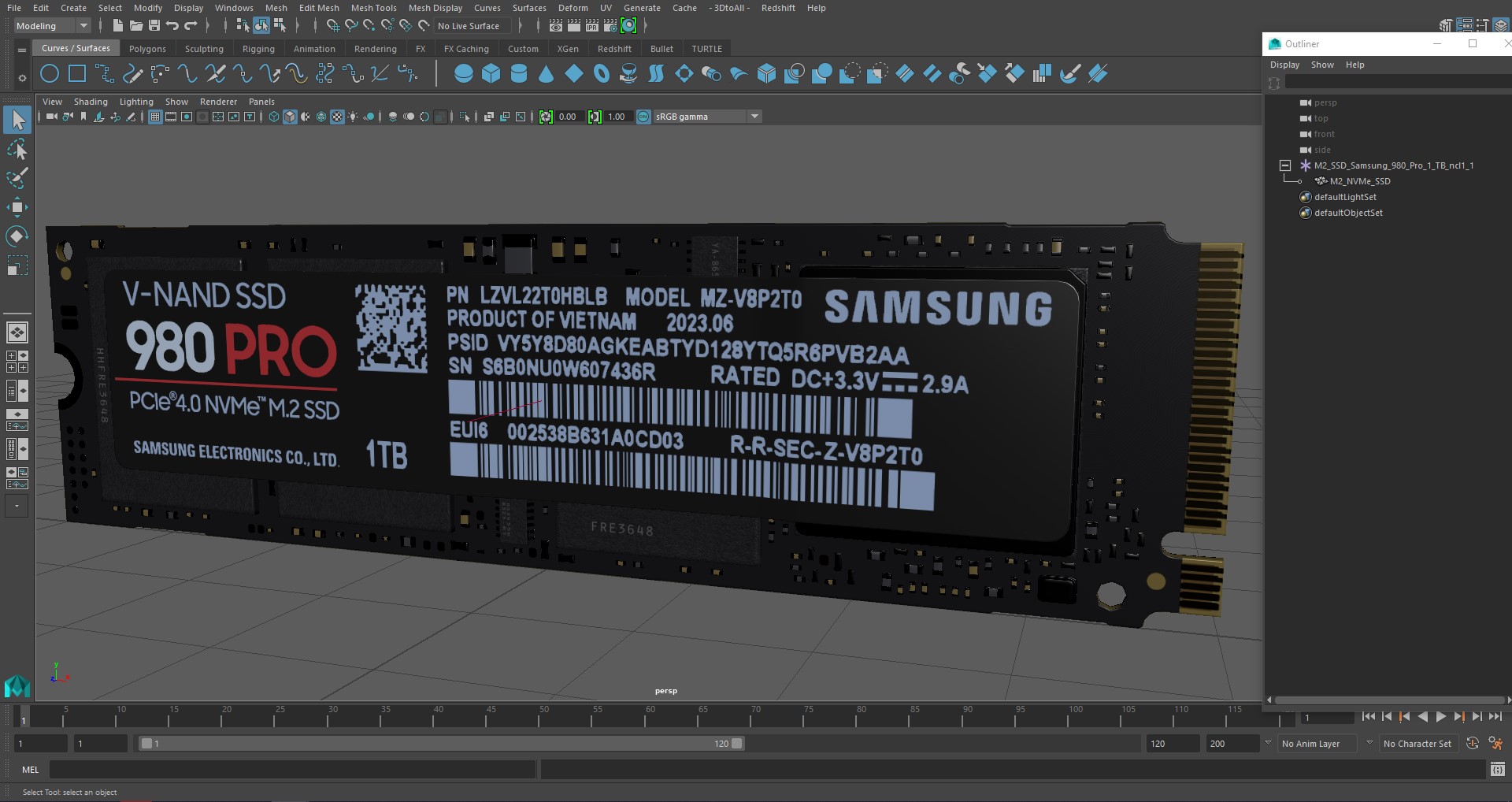This screenshot has width=1512, height=802.
Task: Open the Render View window icon
Action: click(x=556, y=26)
